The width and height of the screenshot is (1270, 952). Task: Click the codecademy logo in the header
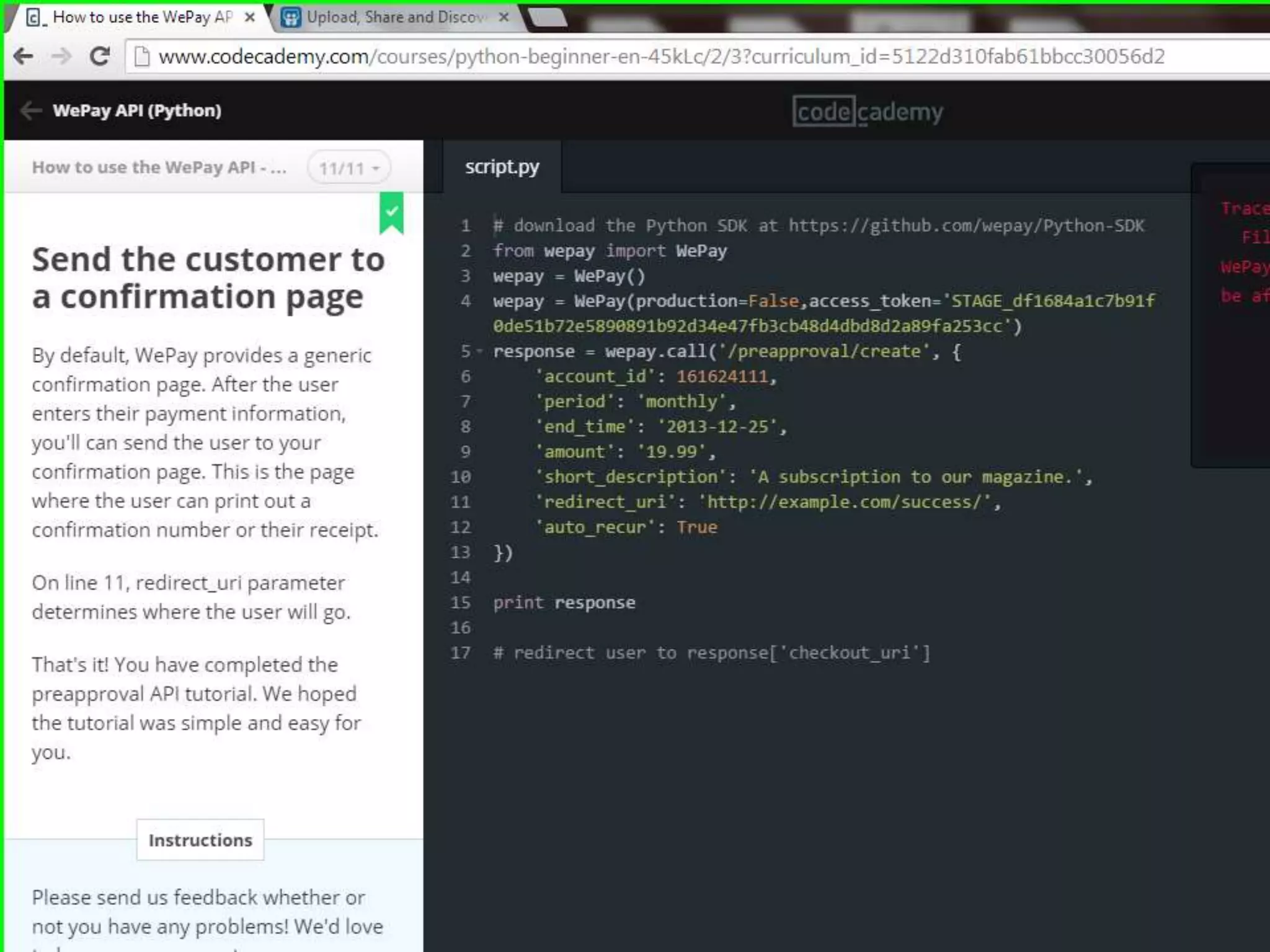[x=868, y=112]
